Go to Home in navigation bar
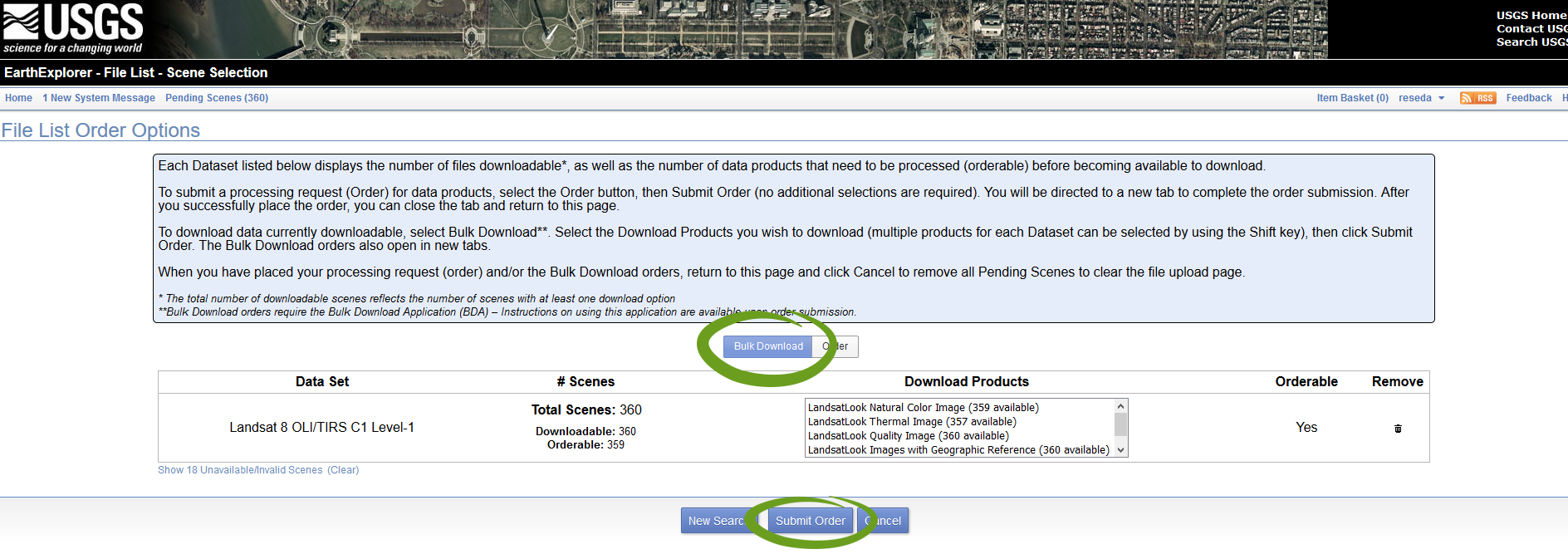1568x554 pixels. point(18,98)
